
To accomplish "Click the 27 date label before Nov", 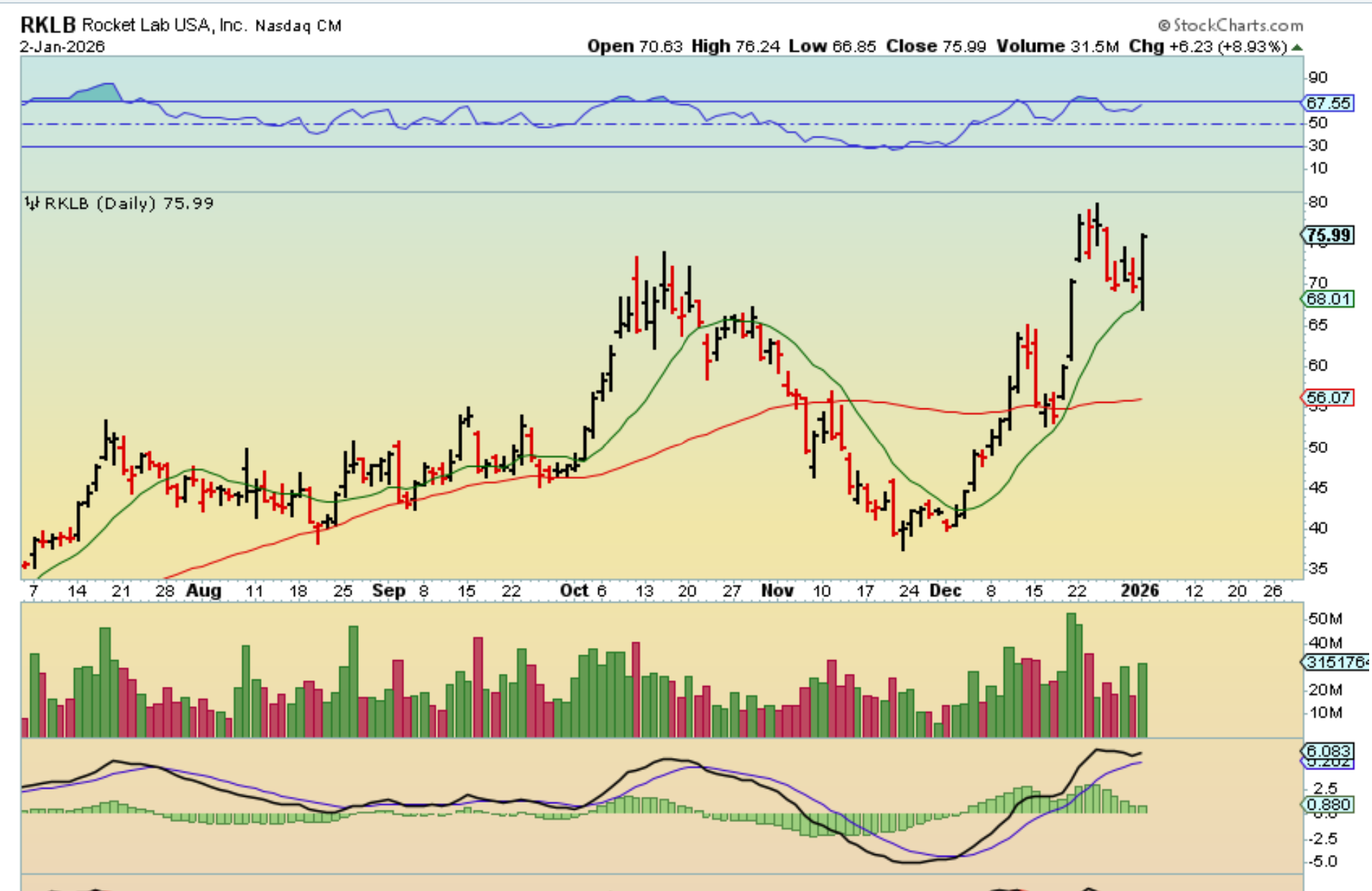I will pyautogui.click(x=731, y=591).
